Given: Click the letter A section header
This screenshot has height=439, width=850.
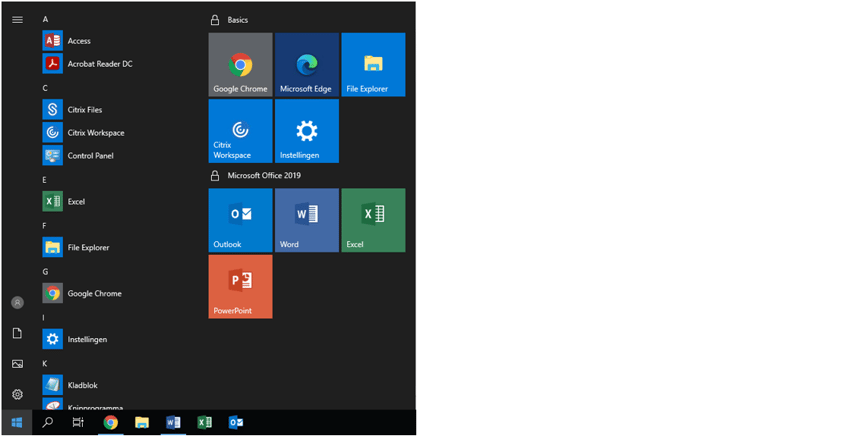Looking at the screenshot, I should tap(46, 19).
